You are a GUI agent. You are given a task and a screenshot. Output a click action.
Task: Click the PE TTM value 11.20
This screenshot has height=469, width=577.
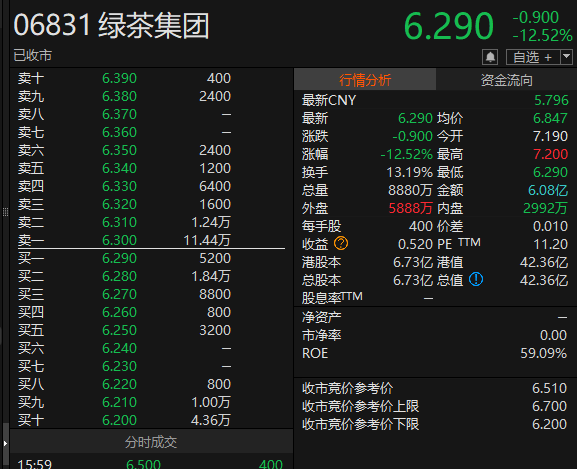(x=551, y=244)
